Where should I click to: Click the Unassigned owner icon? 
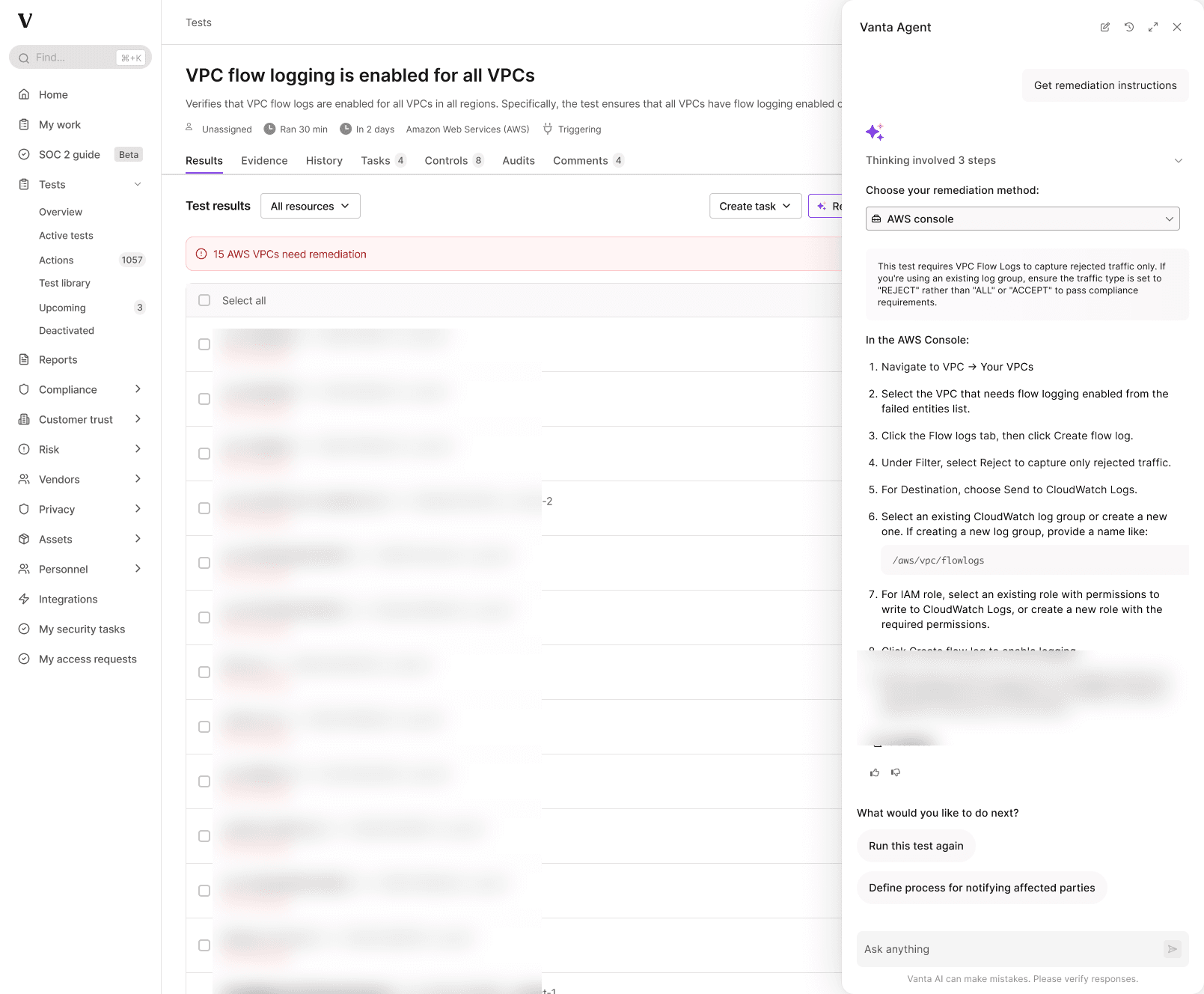tap(189, 128)
